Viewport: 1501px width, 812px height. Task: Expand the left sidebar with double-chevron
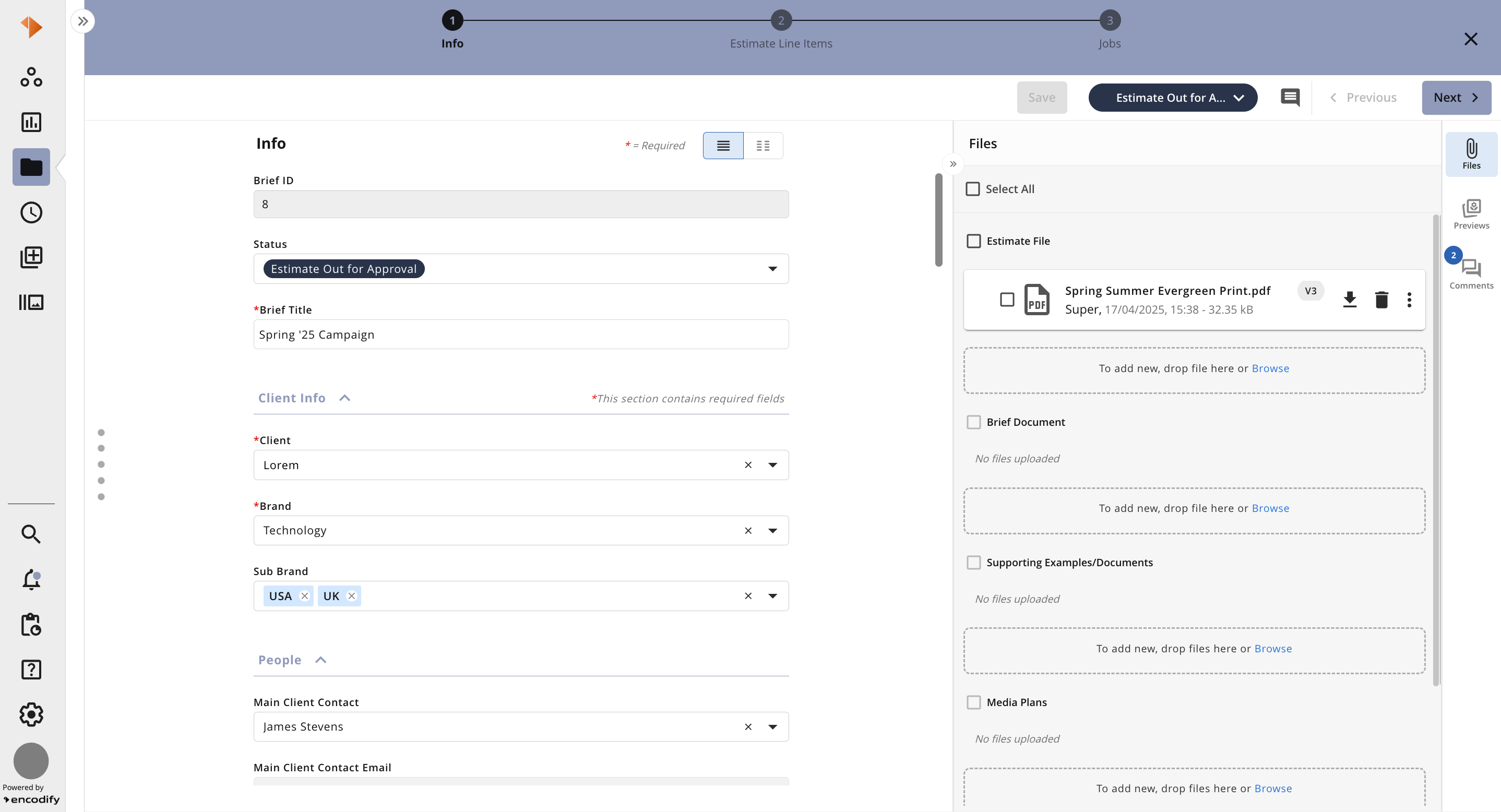(x=83, y=21)
